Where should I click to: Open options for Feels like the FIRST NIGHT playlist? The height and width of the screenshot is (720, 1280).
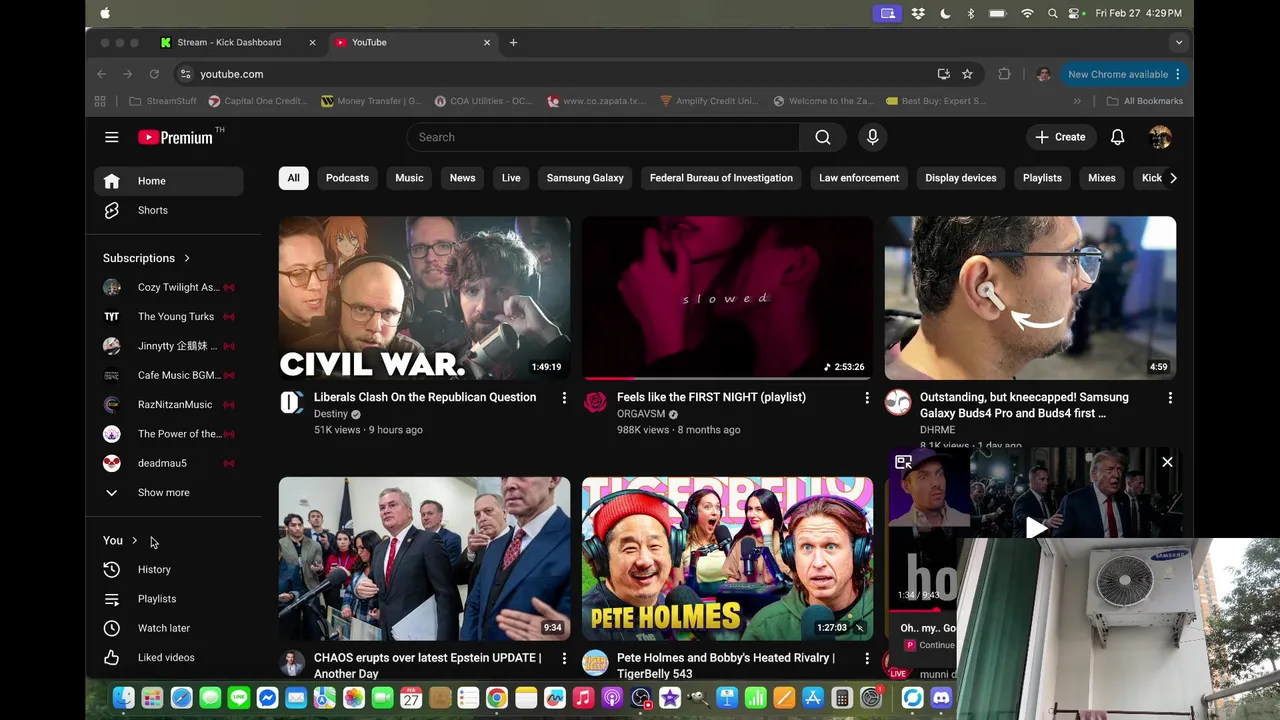click(x=867, y=398)
